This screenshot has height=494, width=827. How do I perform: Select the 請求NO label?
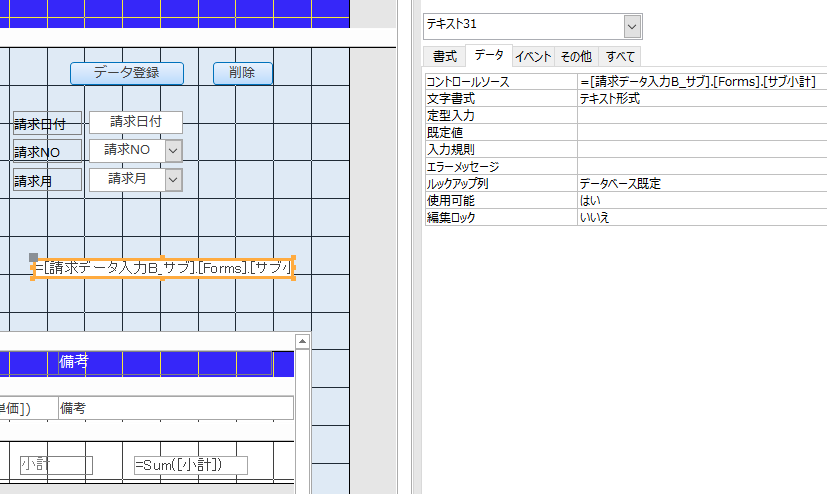point(47,151)
